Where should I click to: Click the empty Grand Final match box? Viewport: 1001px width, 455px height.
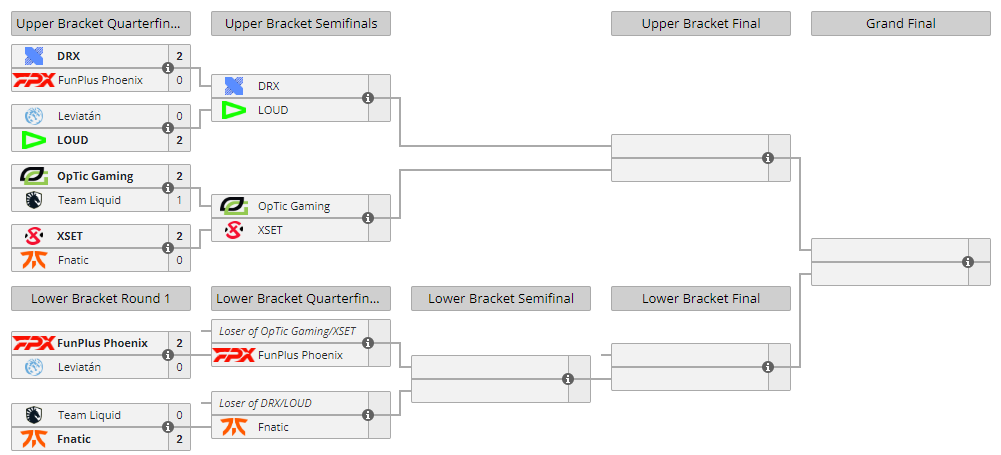coord(888,262)
